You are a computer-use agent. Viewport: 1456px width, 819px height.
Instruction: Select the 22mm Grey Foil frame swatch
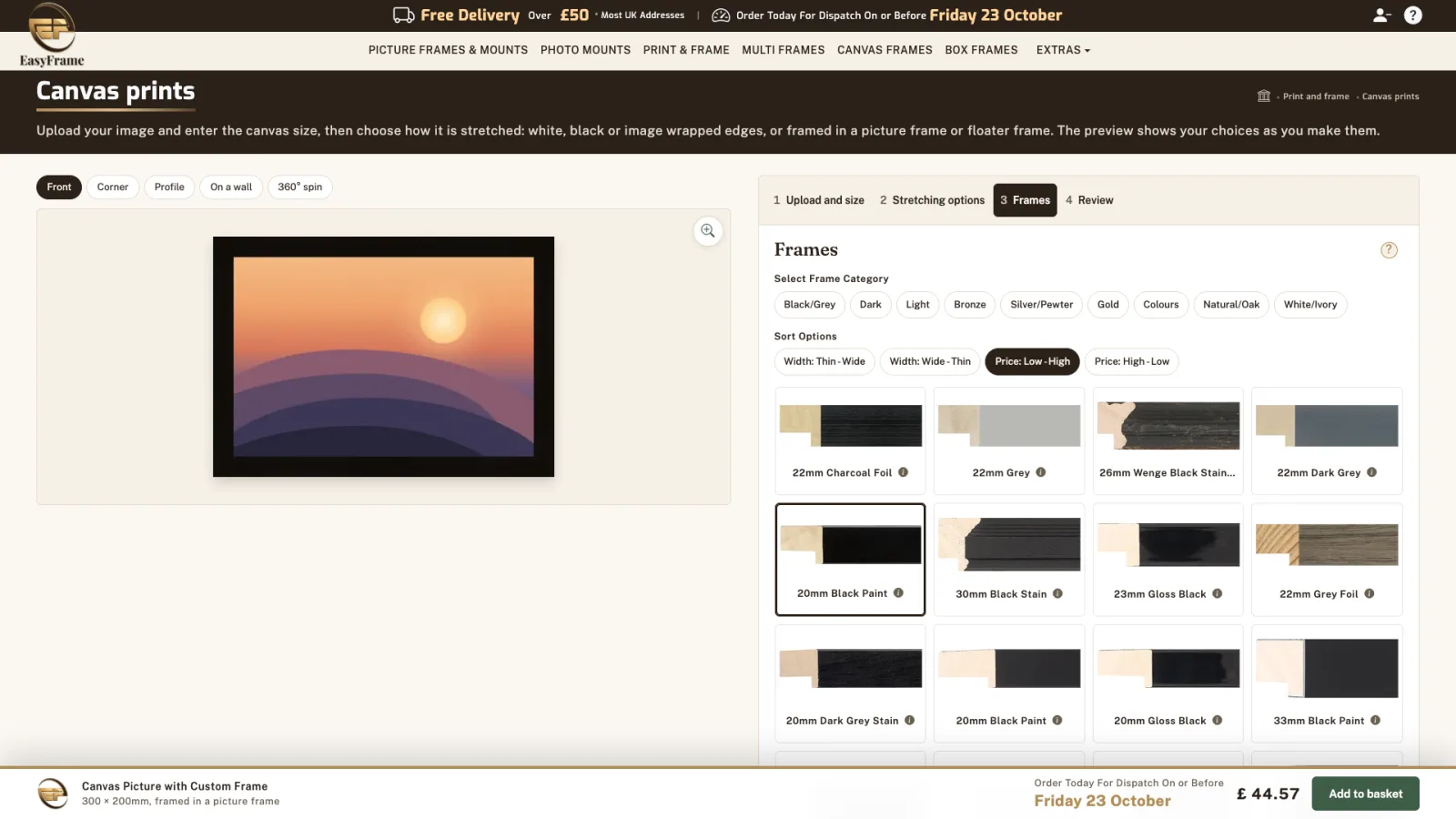point(1327,560)
